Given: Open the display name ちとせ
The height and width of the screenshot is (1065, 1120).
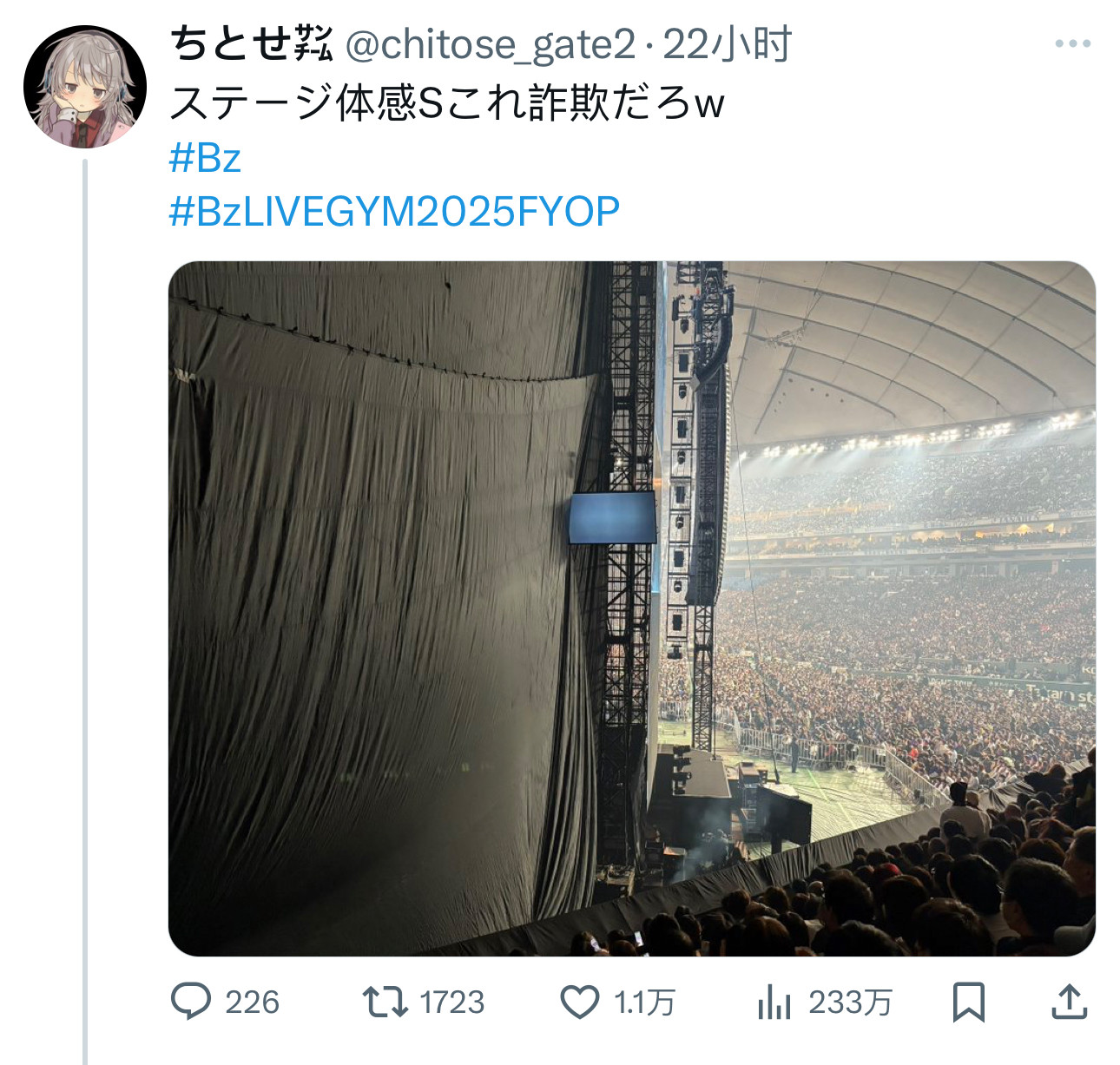Looking at the screenshot, I should pyautogui.click(x=251, y=43).
